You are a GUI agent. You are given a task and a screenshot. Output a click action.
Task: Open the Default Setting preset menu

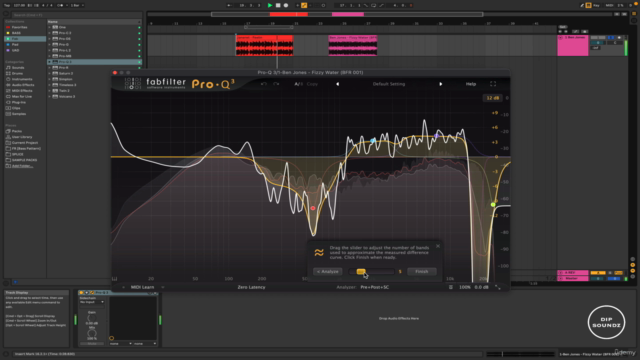(x=389, y=84)
